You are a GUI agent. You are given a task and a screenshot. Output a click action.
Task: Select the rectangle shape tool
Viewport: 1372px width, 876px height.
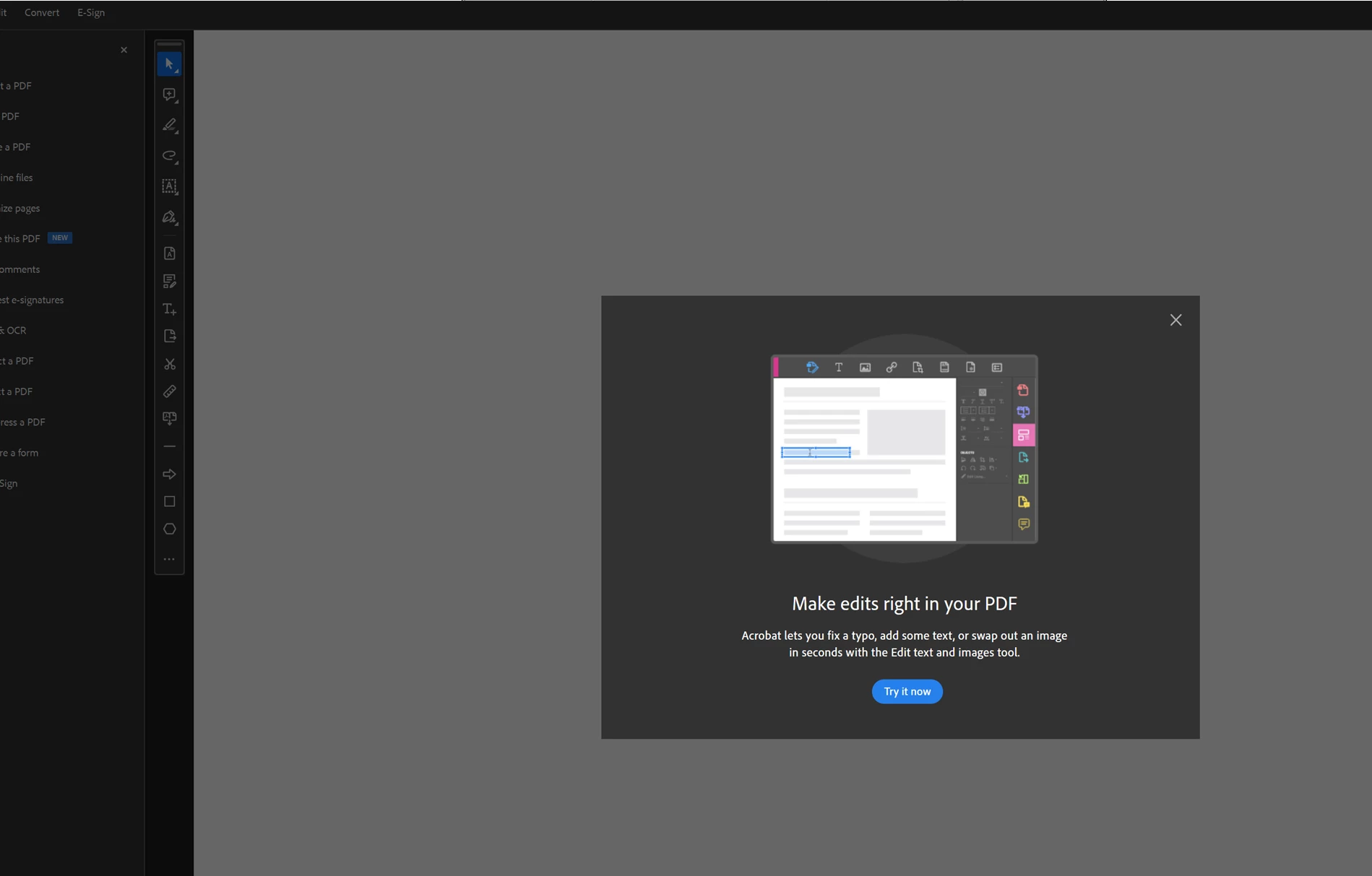pyautogui.click(x=169, y=501)
